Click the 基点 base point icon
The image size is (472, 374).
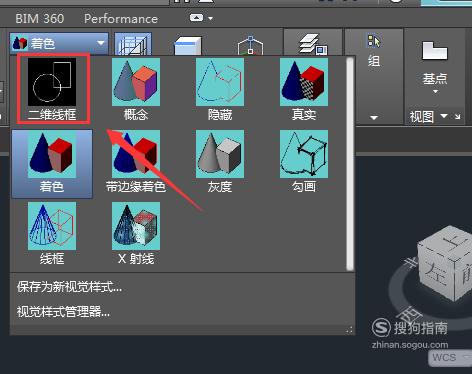(x=434, y=51)
